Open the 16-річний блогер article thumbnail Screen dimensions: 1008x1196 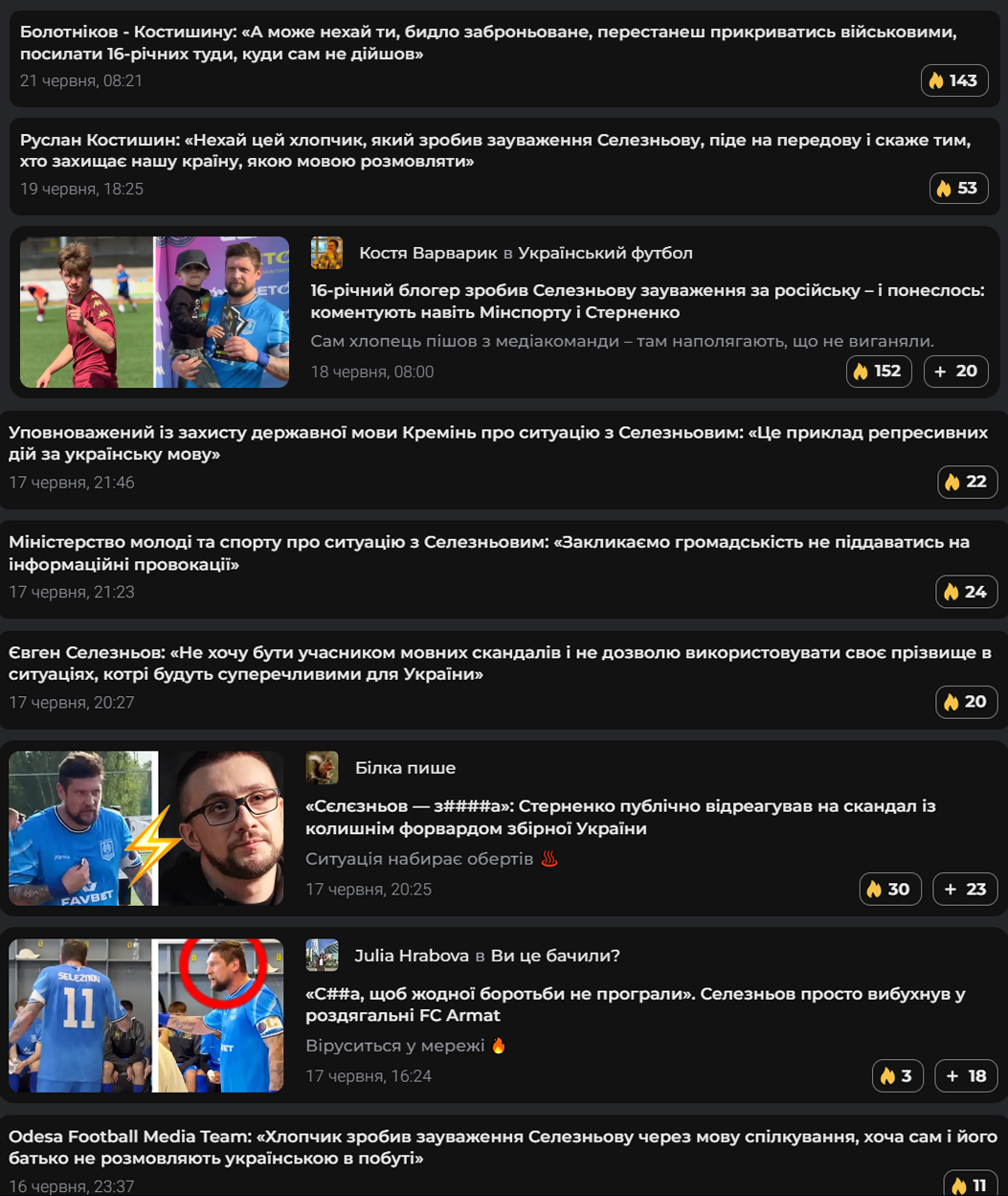click(x=154, y=312)
